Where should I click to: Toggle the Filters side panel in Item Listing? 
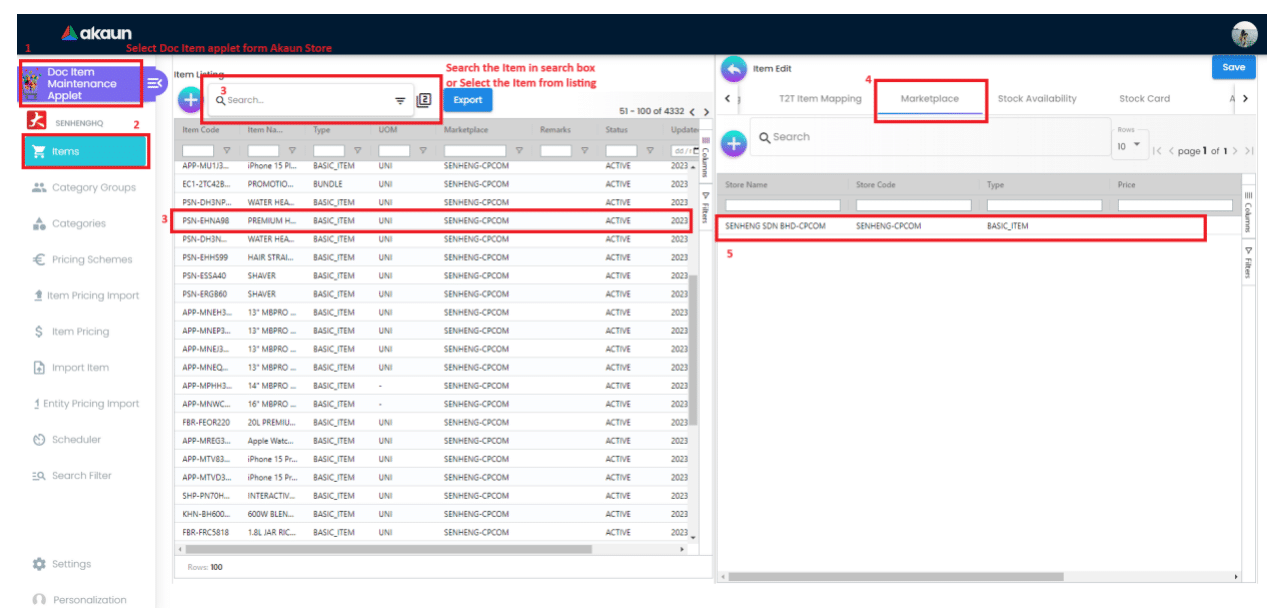pyautogui.click(x=705, y=208)
